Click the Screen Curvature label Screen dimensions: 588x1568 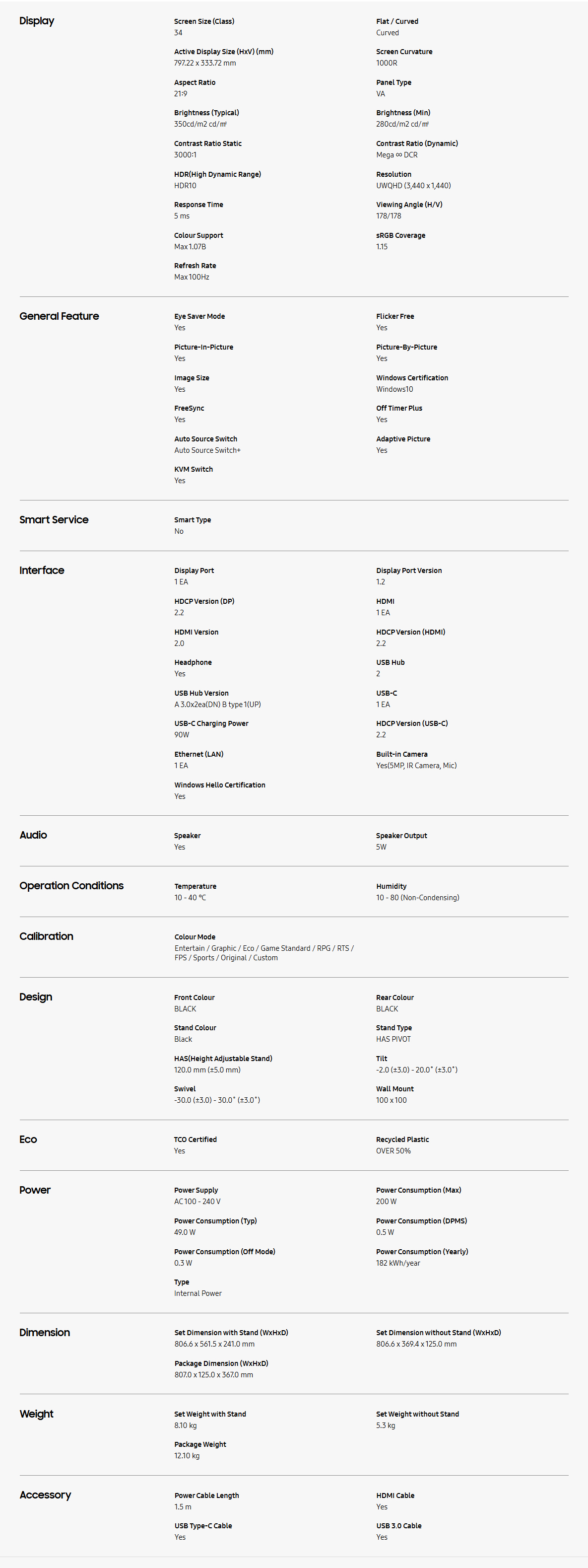(404, 52)
